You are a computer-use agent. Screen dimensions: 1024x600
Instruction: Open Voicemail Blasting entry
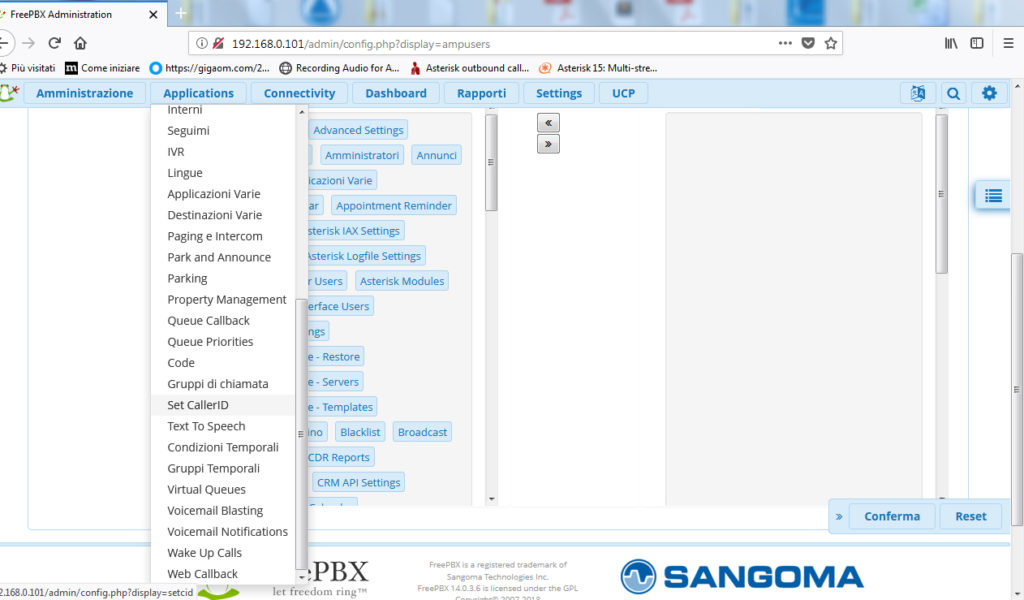pos(223,511)
